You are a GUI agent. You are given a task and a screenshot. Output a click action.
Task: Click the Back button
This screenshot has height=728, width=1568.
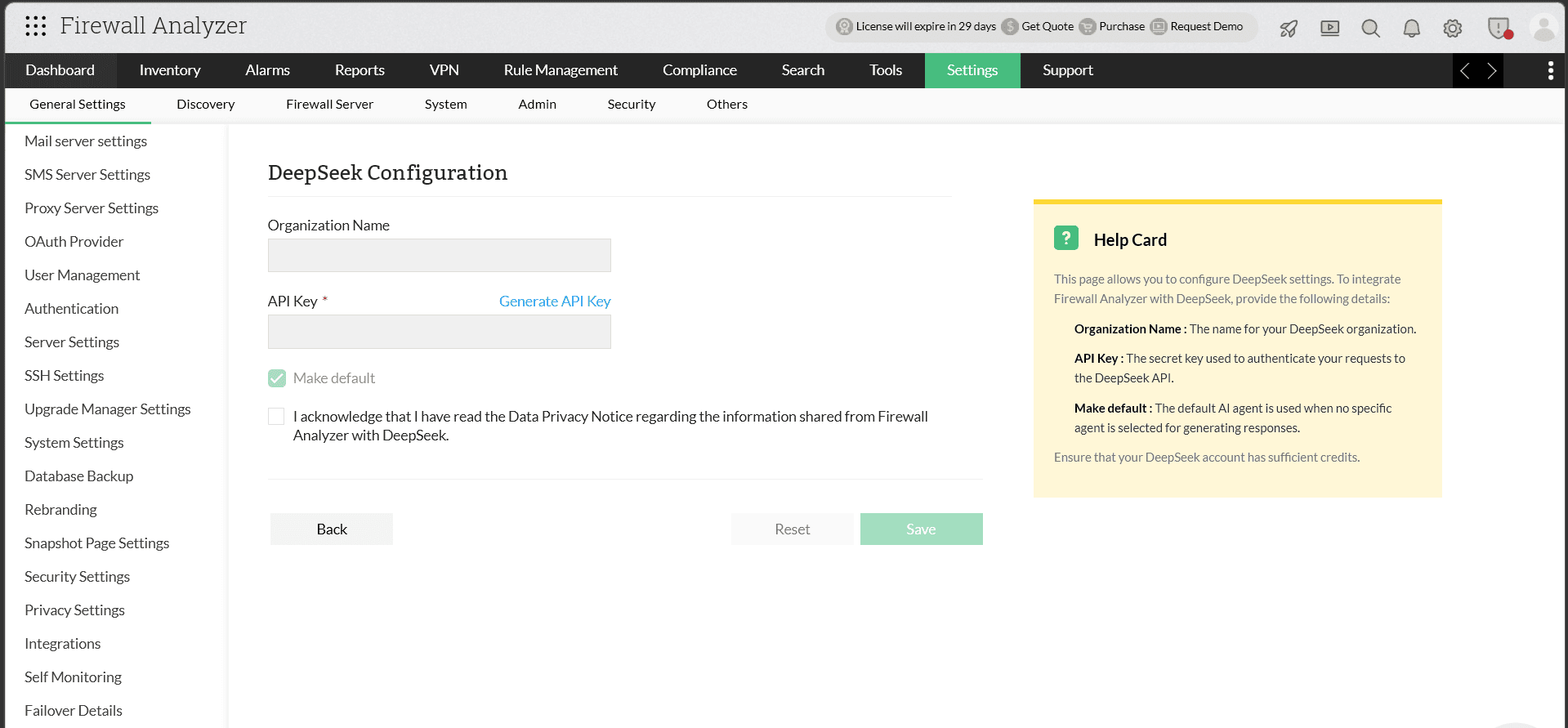(x=332, y=529)
